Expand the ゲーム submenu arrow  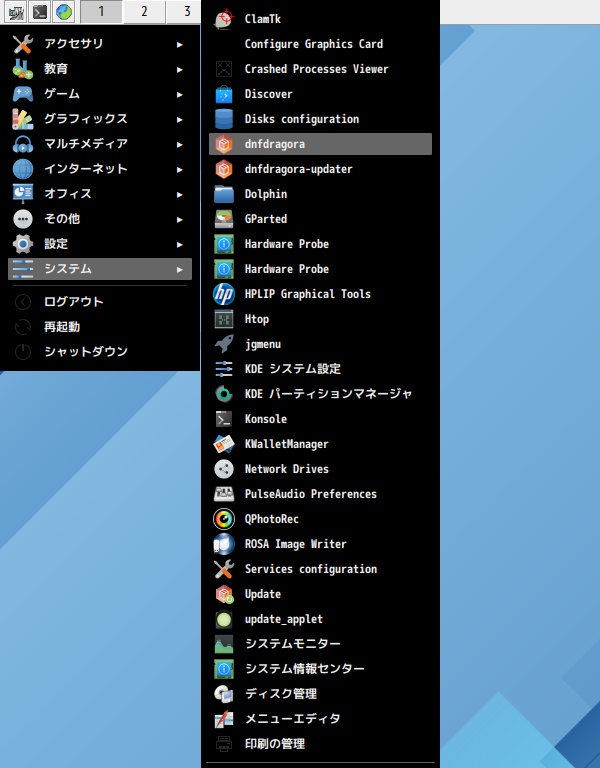point(180,94)
